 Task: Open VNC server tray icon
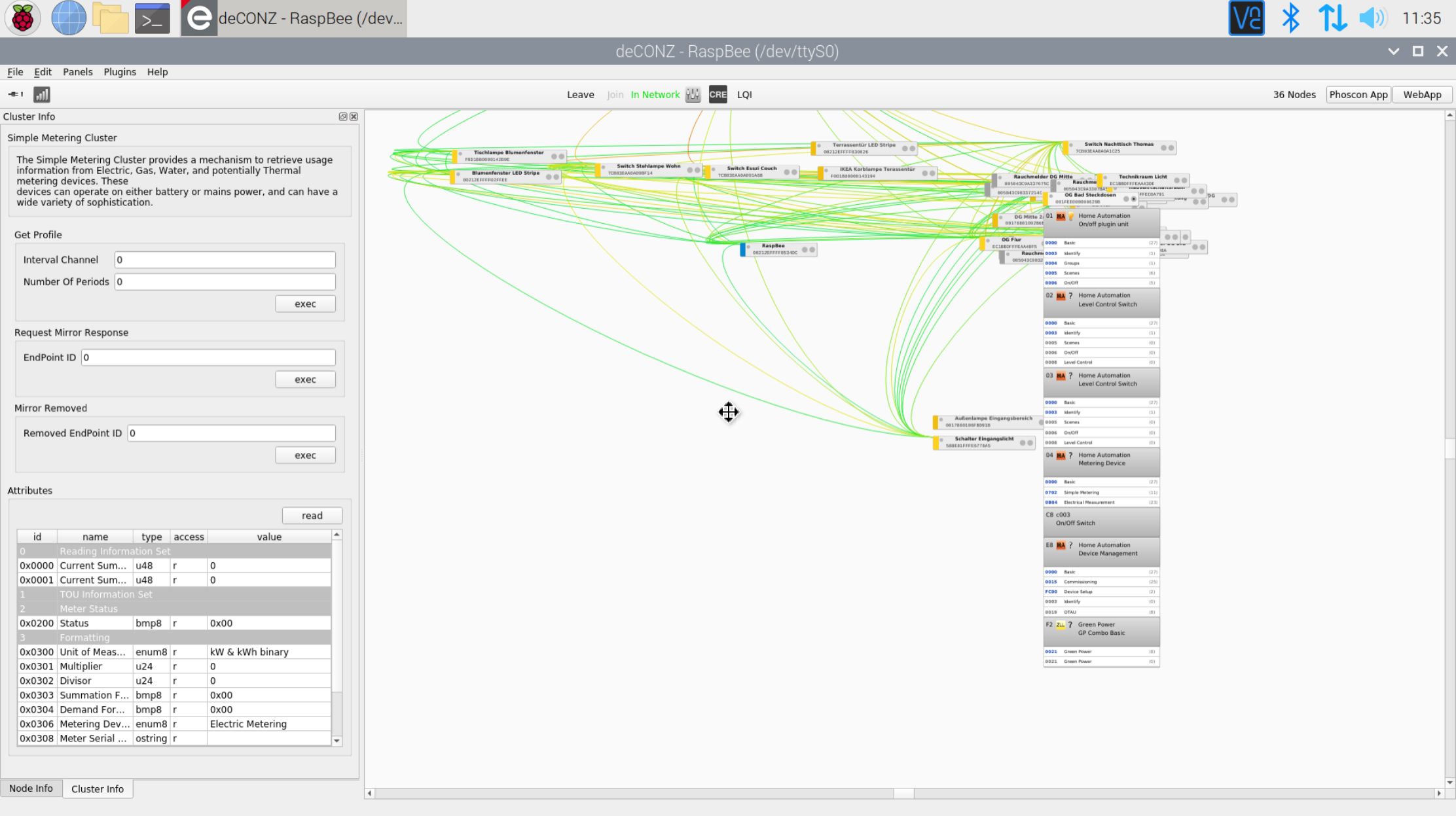point(1246,18)
